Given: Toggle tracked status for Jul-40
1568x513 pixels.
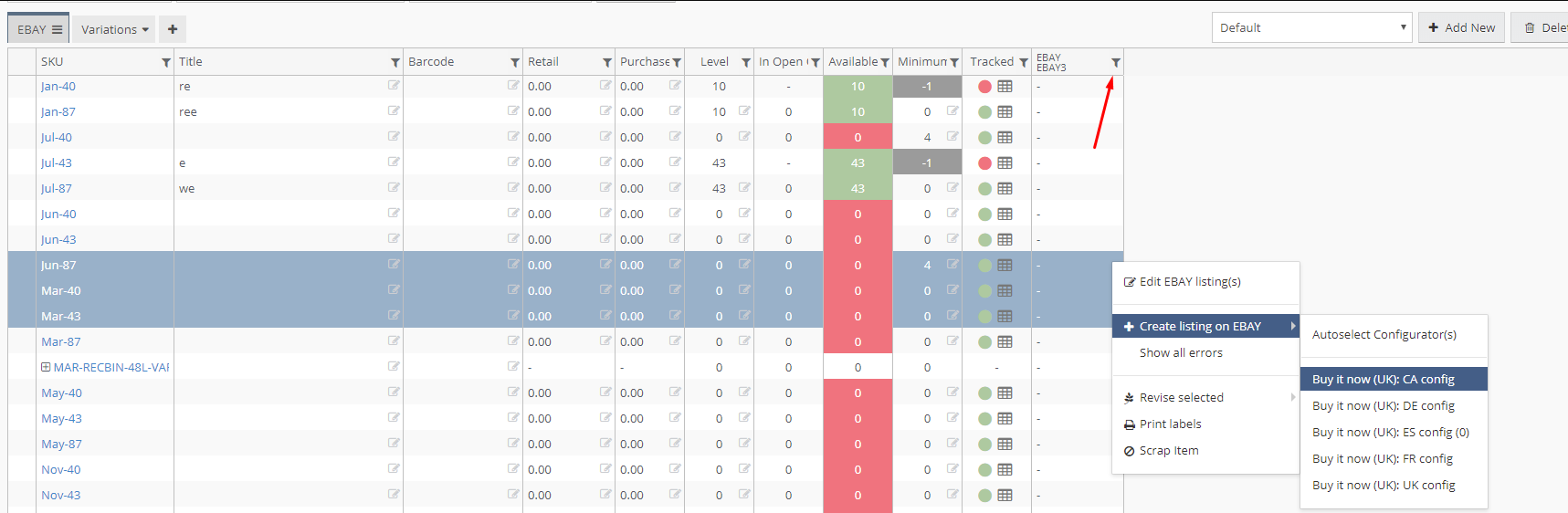Looking at the screenshot, I should point(984,138).
